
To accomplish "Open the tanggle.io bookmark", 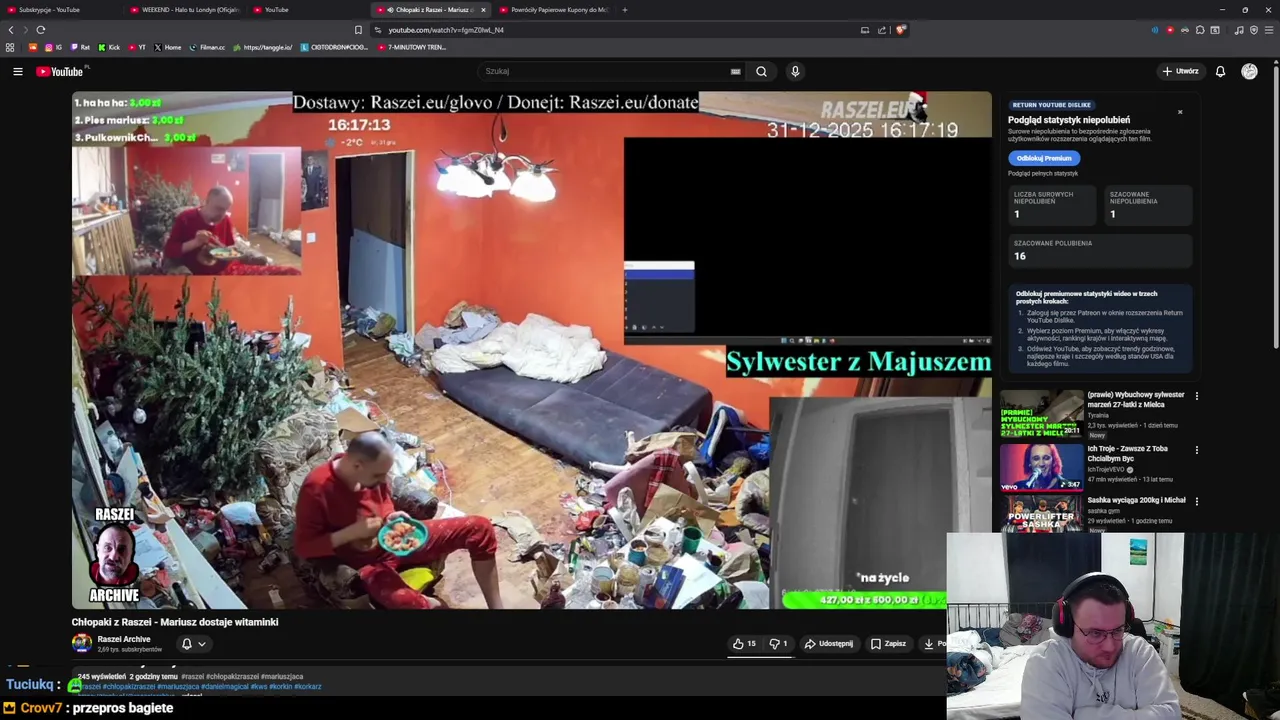I will [x=263, y=47].
